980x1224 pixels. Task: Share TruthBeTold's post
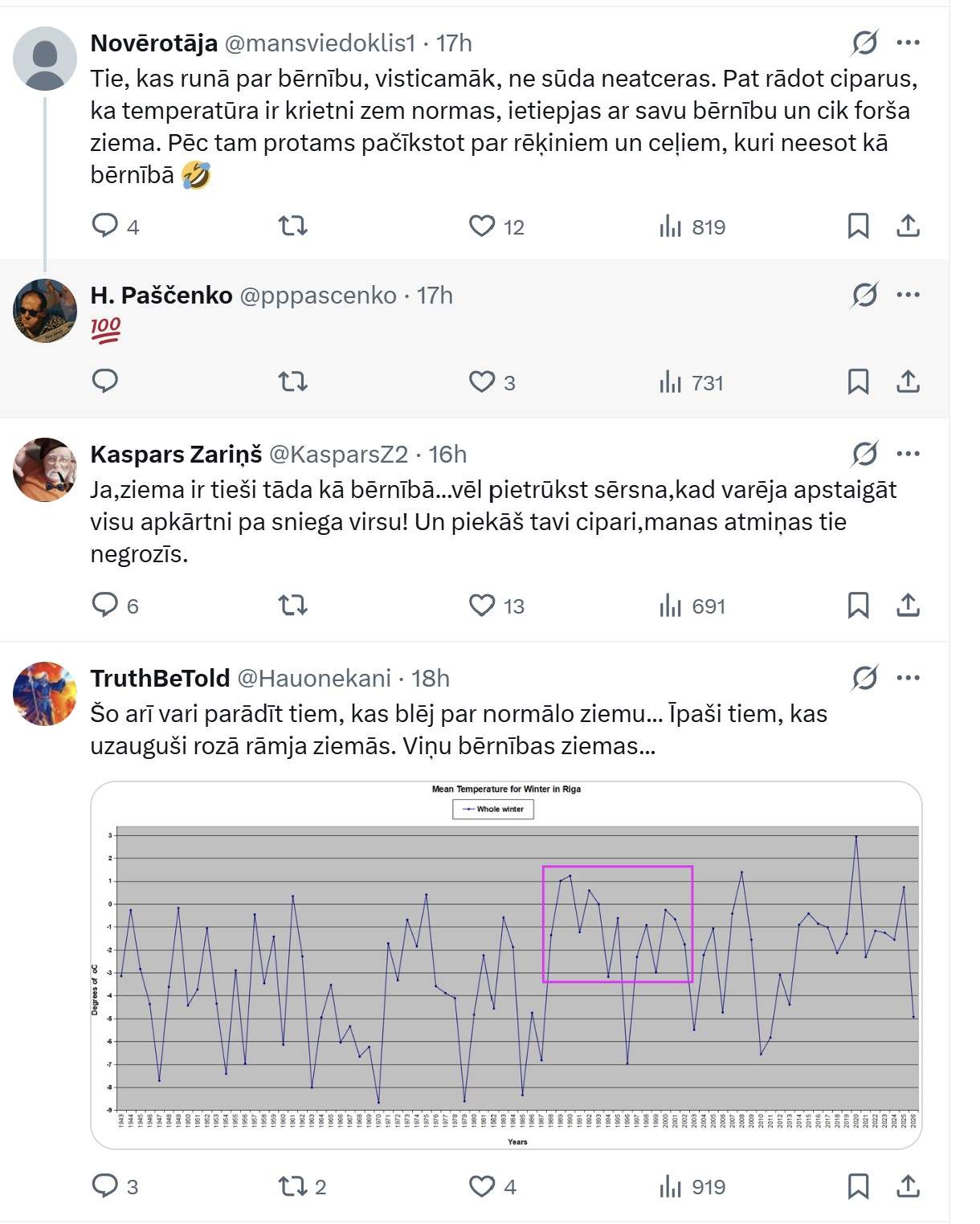pos(908,1185)
